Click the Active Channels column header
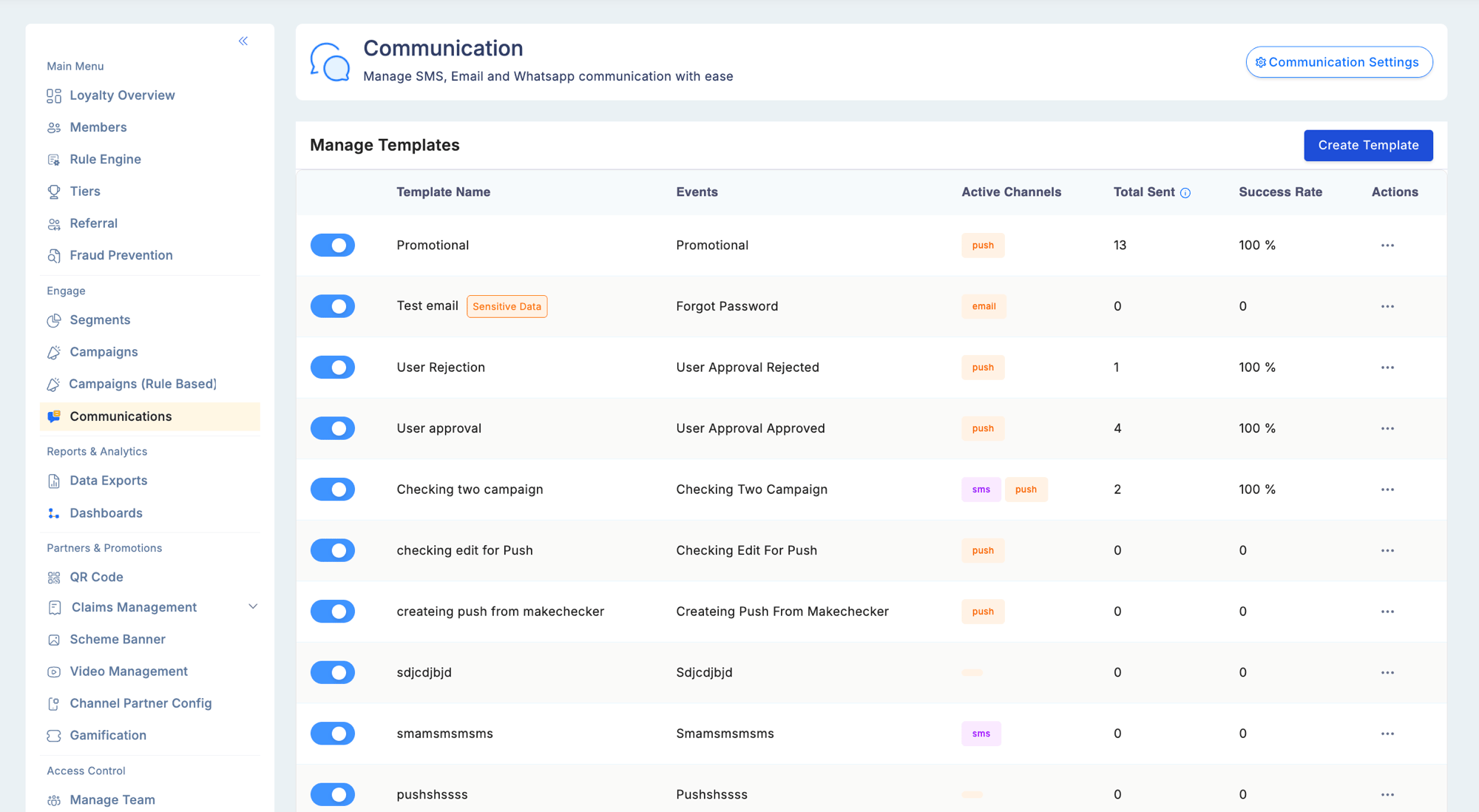The height and width of the screenshot is (812, 1479). point(1011,192)
